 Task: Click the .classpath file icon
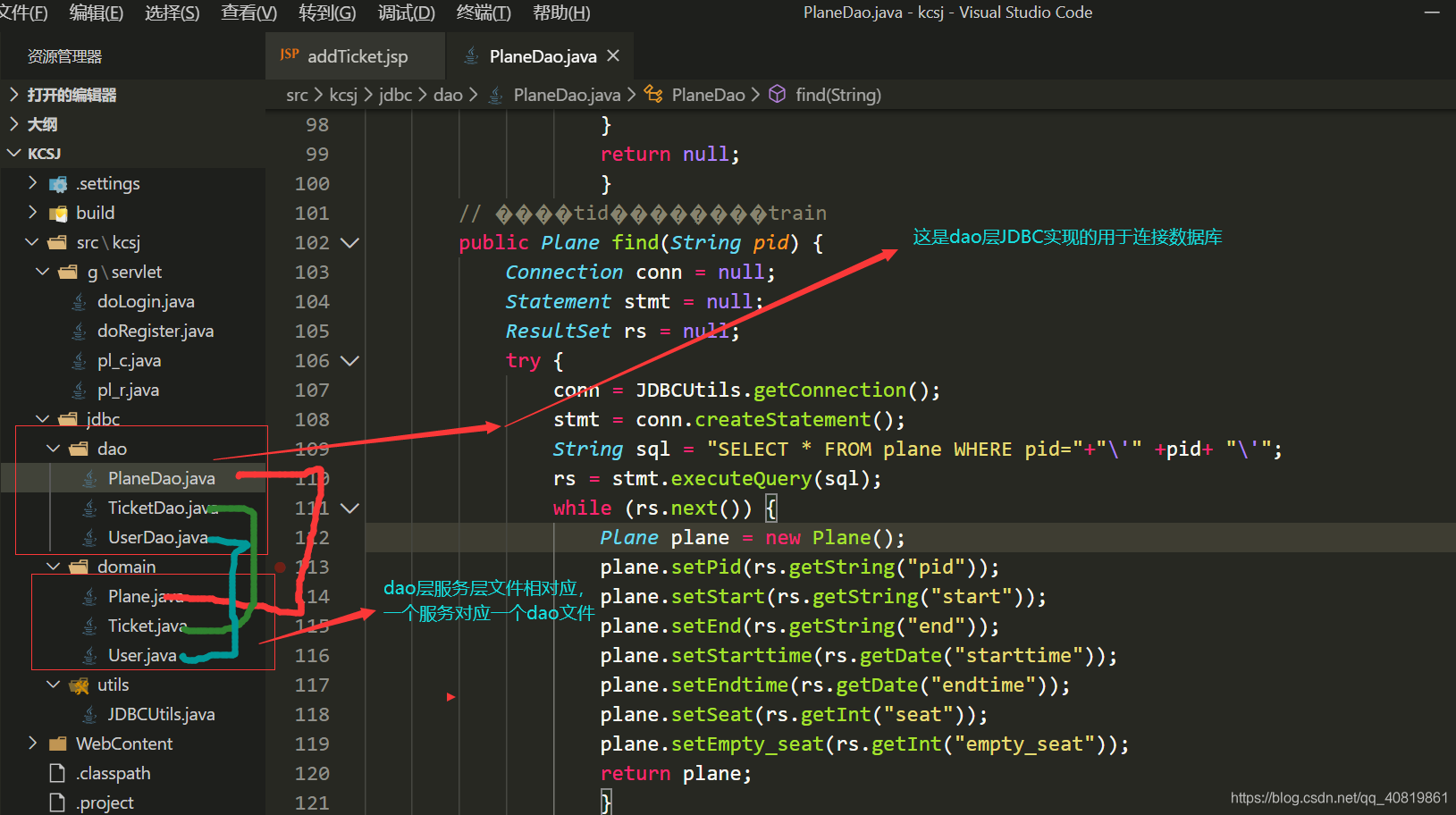point(58,773)
